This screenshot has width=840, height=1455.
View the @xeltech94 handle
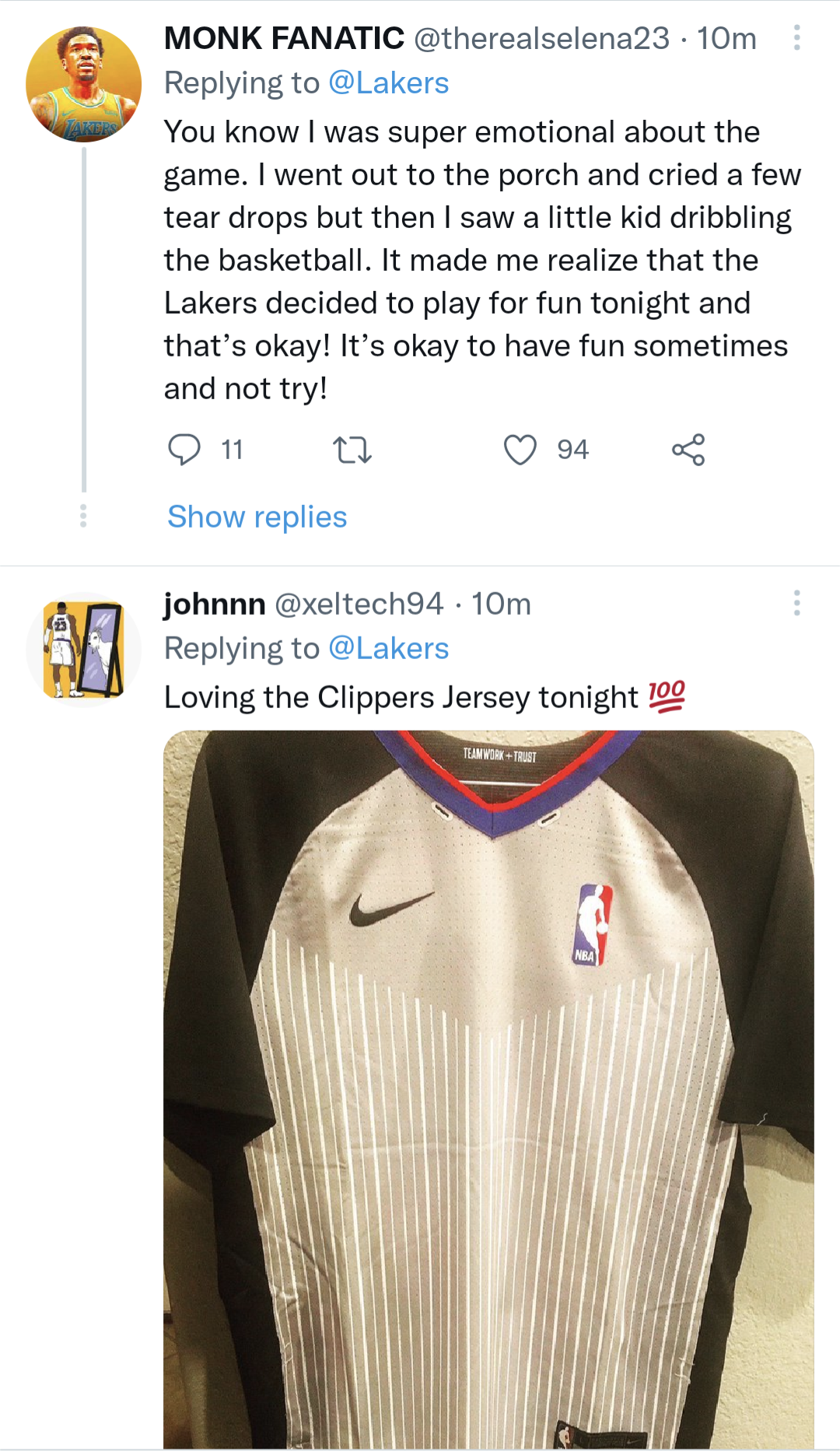[x=359, y=604]
